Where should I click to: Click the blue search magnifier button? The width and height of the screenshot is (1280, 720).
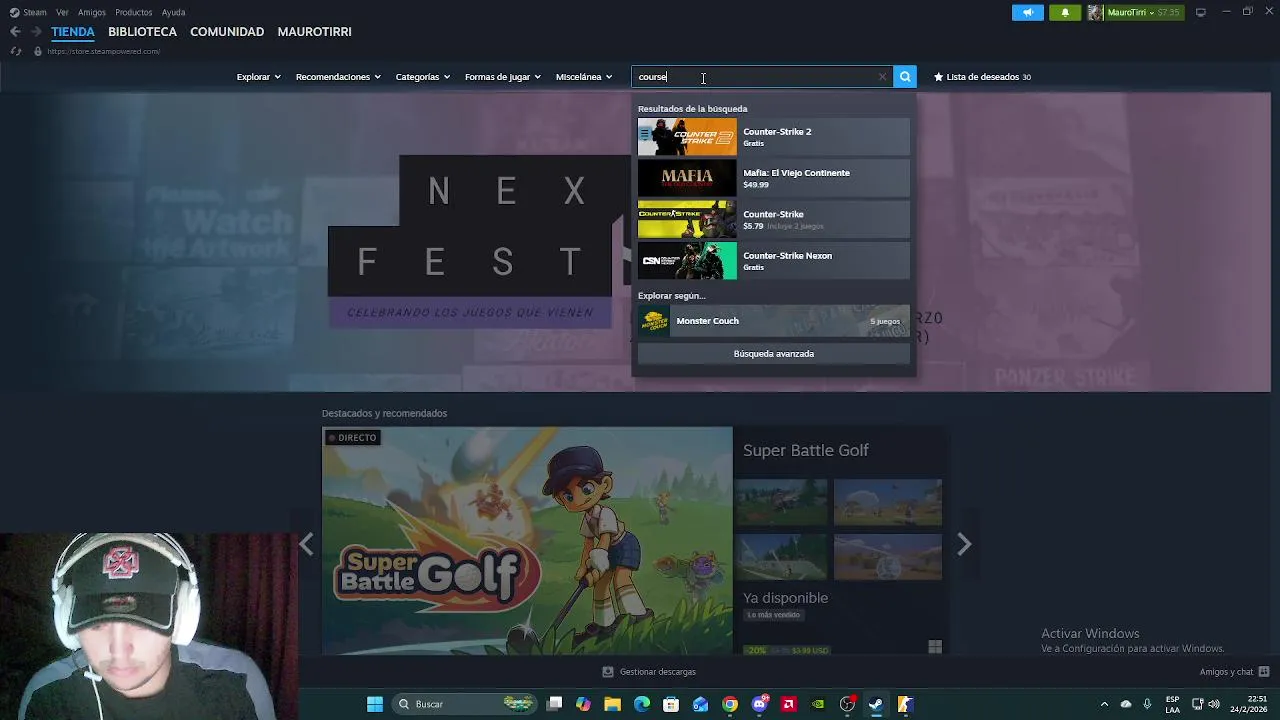[x=905, y=77]
